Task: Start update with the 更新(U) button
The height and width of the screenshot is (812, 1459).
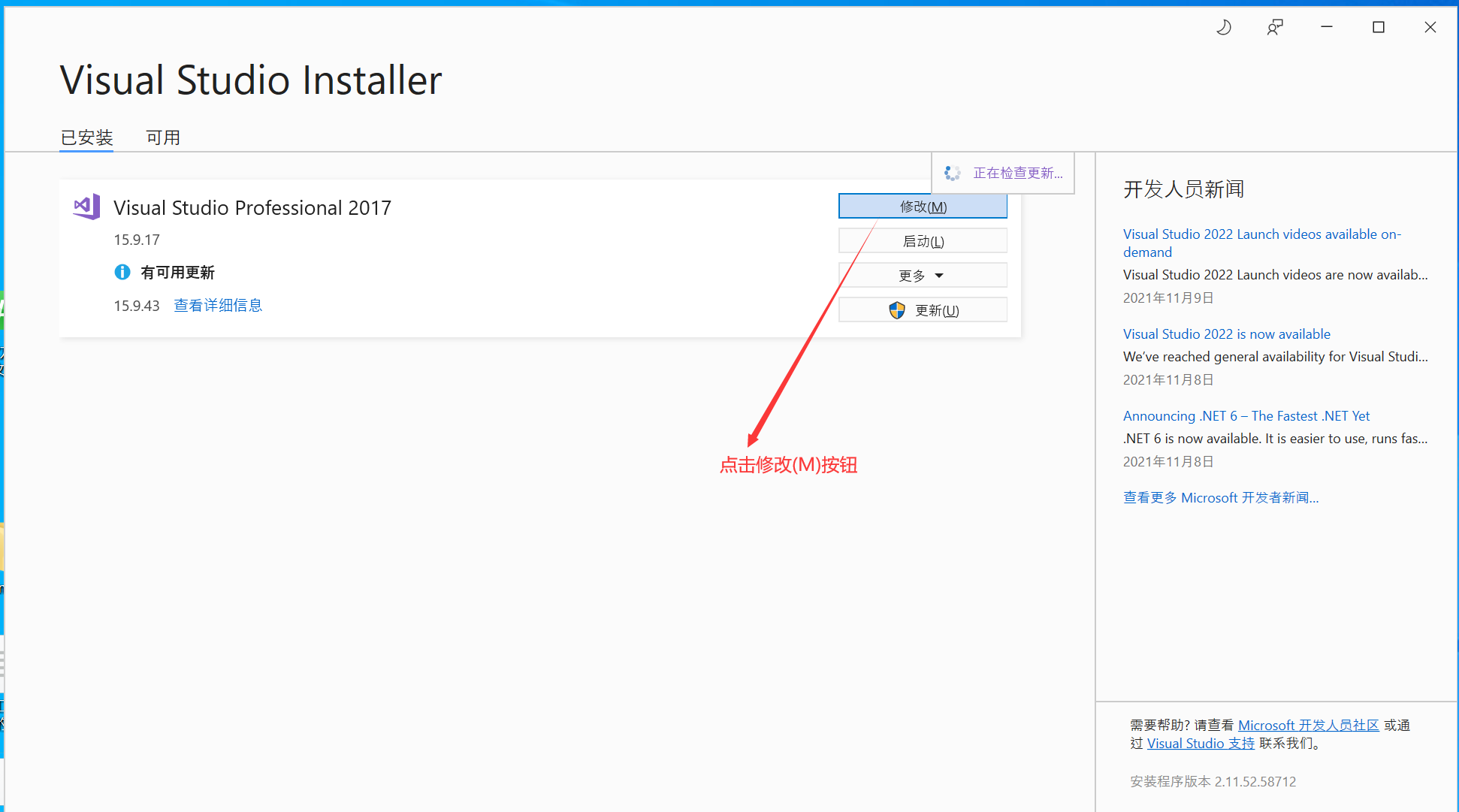Action: (x=932, y=309)
